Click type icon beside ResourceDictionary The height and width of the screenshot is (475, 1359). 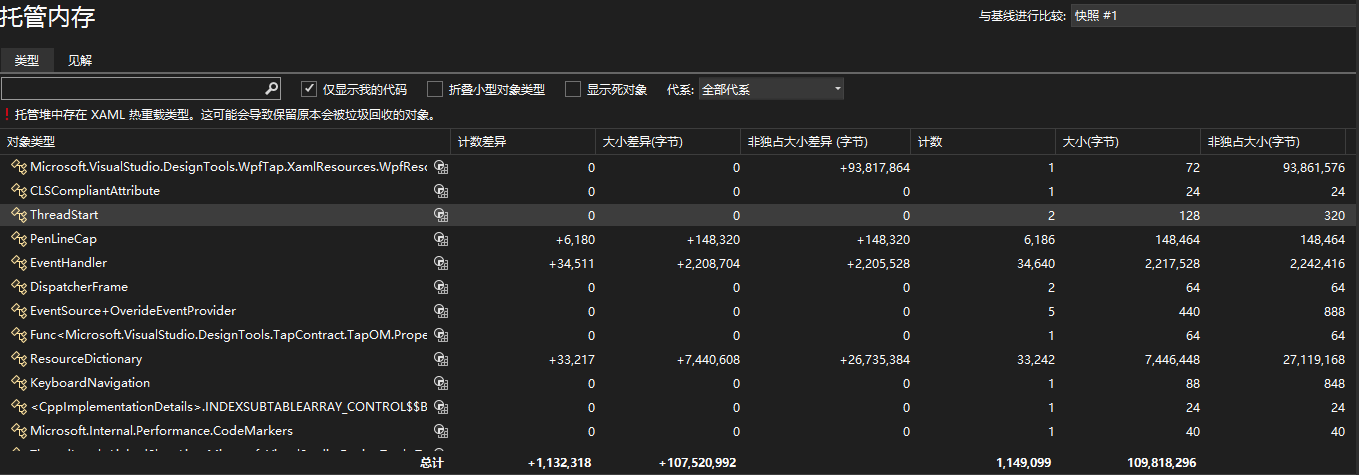point(18,359)
